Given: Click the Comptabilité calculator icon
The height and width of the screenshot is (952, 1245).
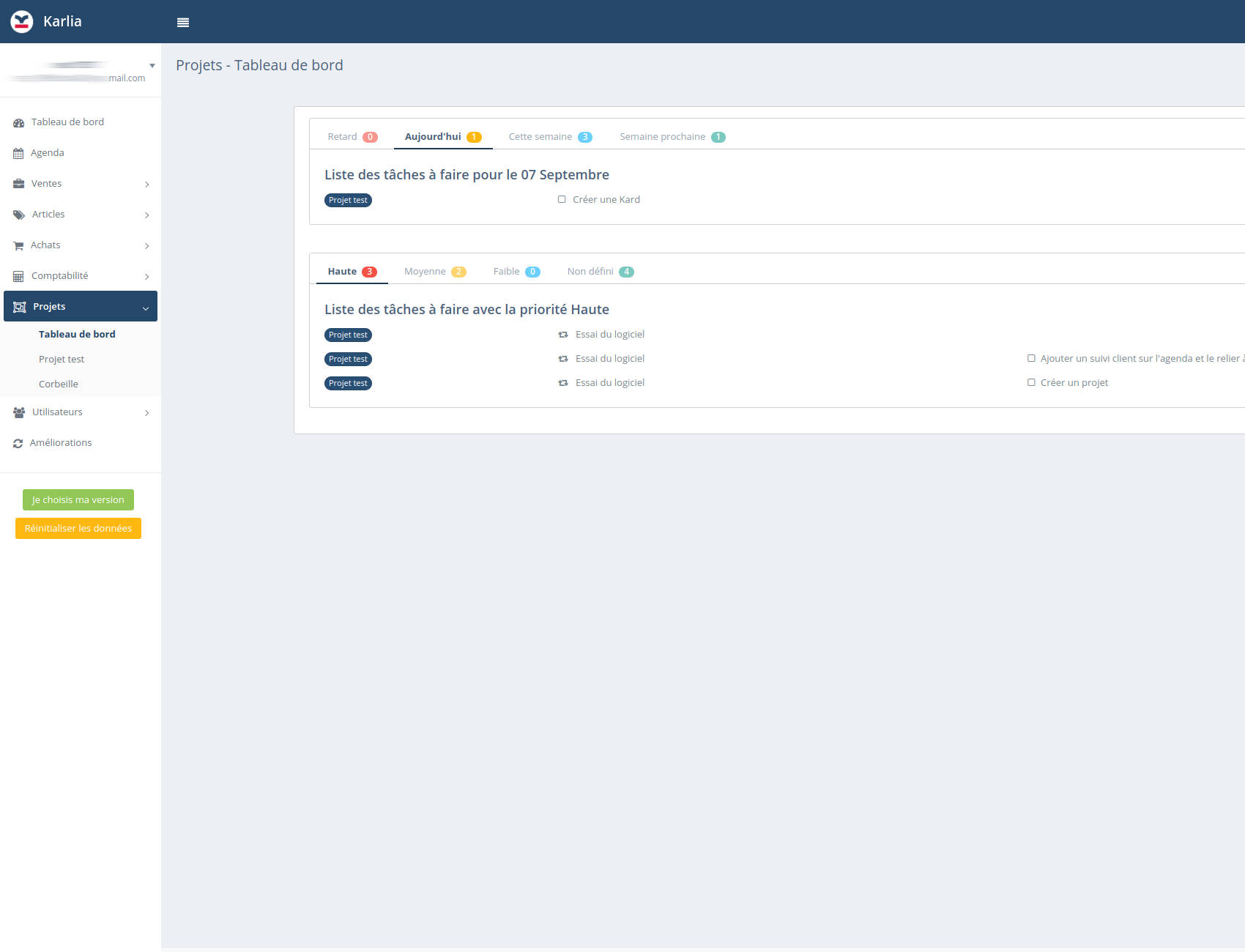Looking at the screenshot, I should pyautogui.click(x=18, y=277).
